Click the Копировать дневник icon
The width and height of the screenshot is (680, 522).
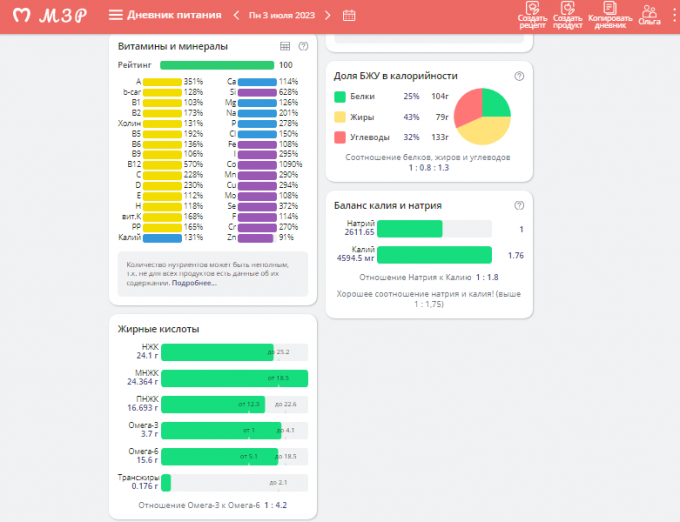609,15
